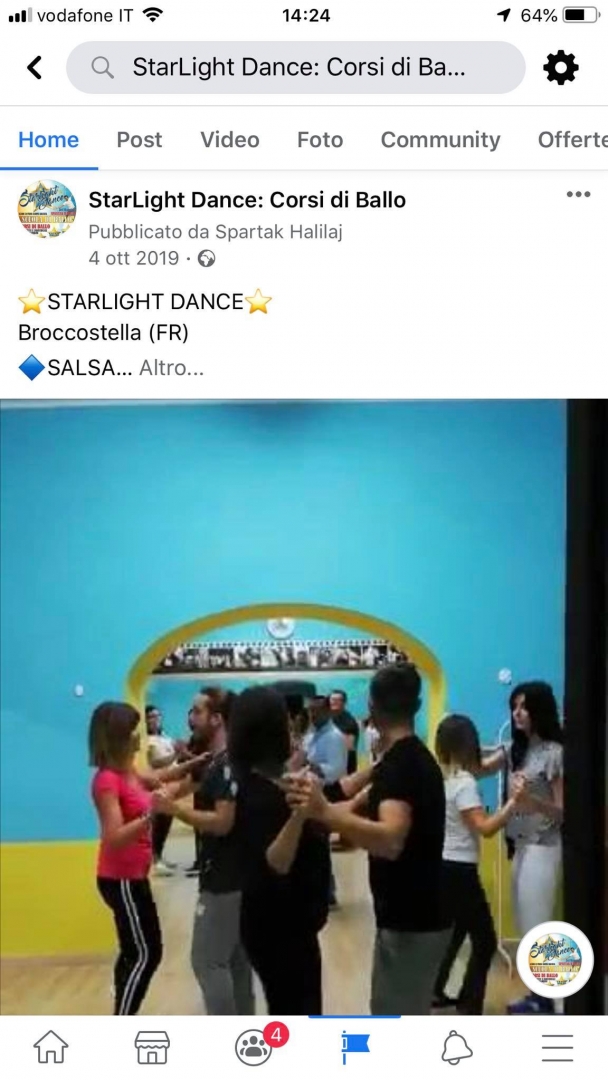Tap the back arrow icon
608x1080 pixels.
tap(34, 68)
